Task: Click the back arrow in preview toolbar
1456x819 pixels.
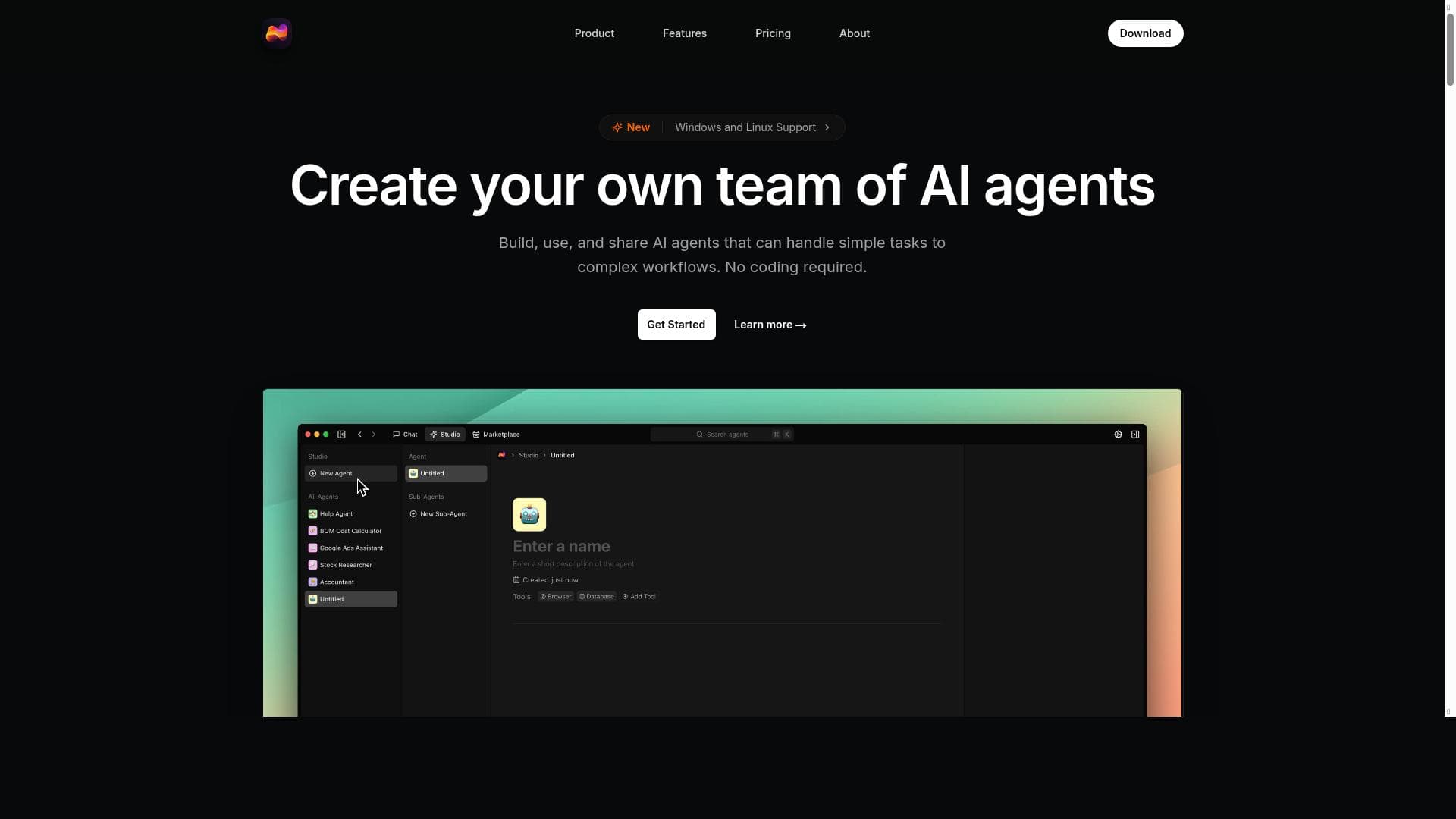Action: point(359,435)
